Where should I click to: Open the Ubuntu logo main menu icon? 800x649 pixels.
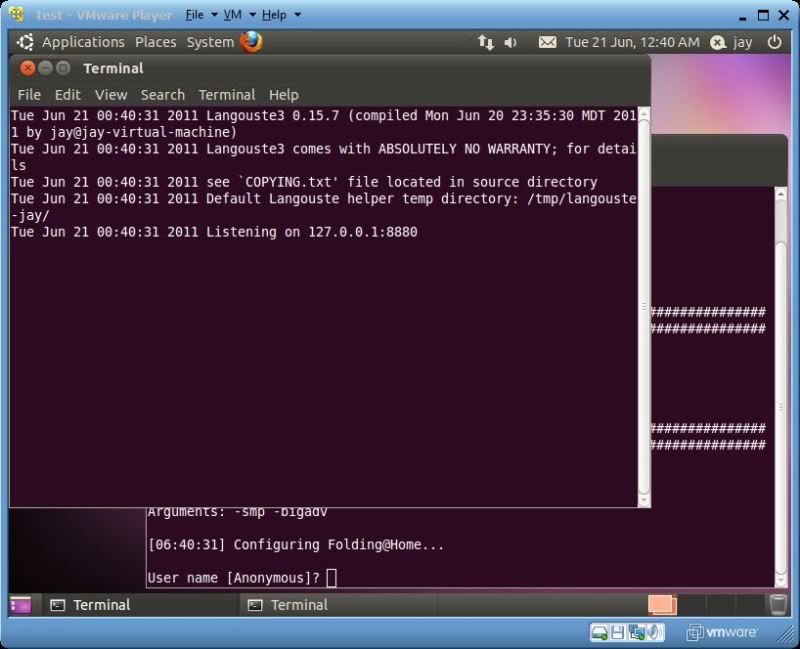click(x=25, y=42)
